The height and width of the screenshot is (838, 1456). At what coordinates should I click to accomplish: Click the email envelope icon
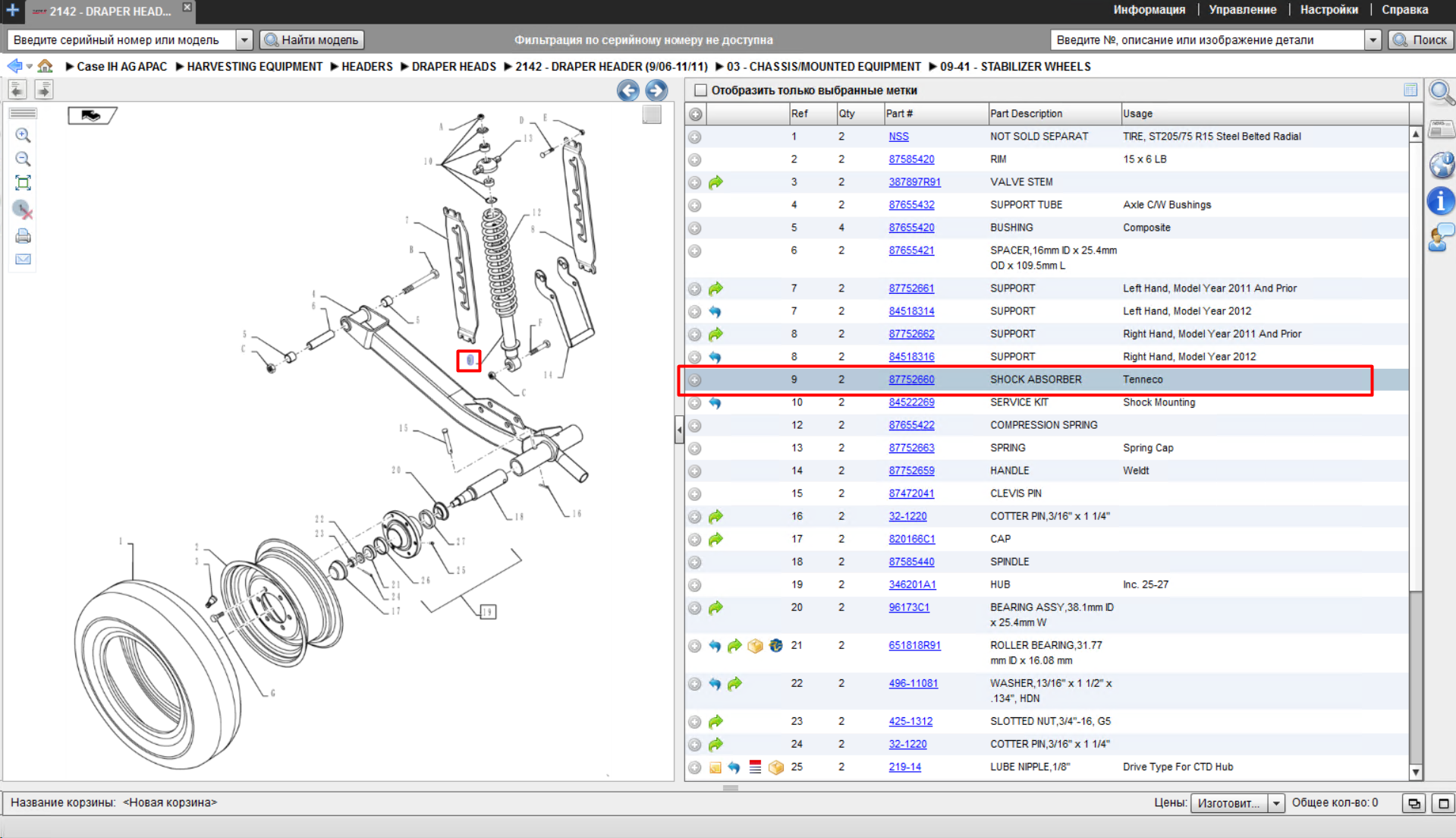(23, 259)
